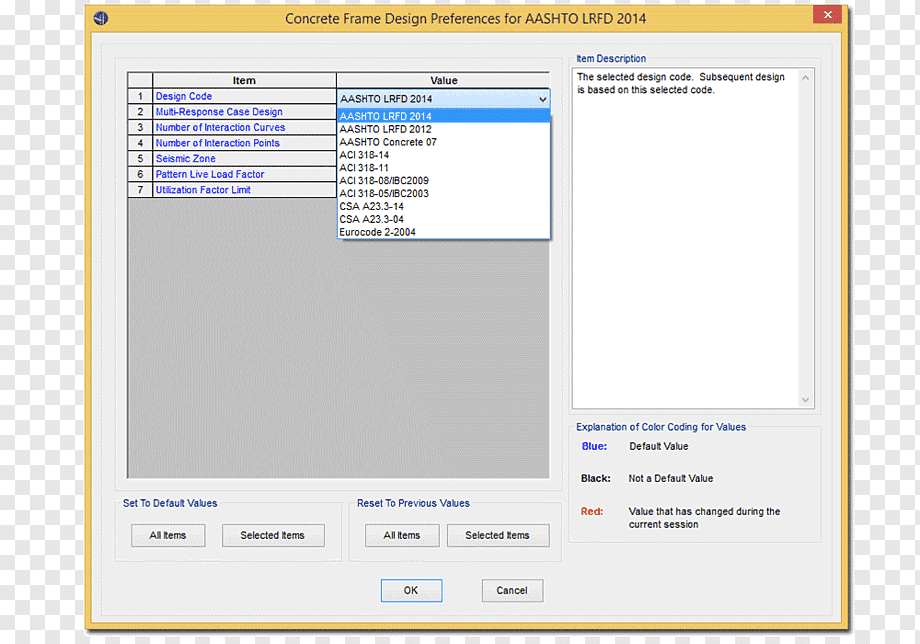
Task: Click All Items under Reset To Previous Values
Action: [402, 535]
